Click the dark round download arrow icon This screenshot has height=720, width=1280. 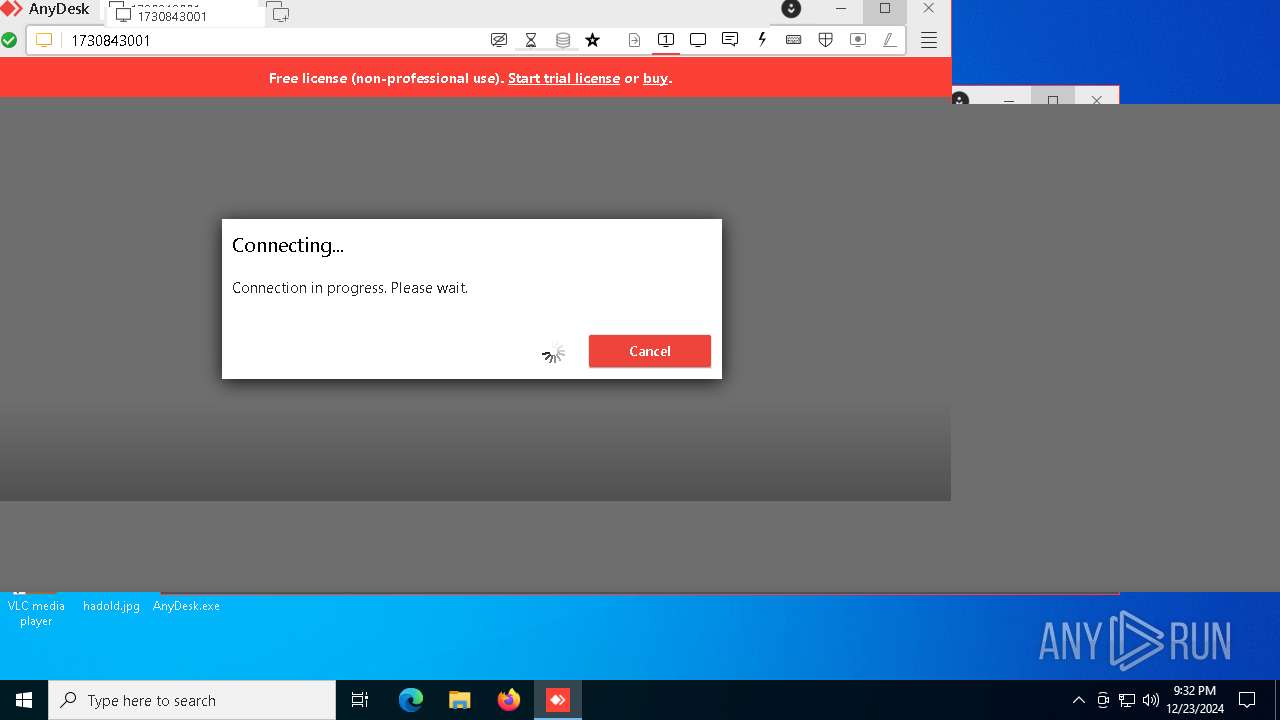[791, 9]
